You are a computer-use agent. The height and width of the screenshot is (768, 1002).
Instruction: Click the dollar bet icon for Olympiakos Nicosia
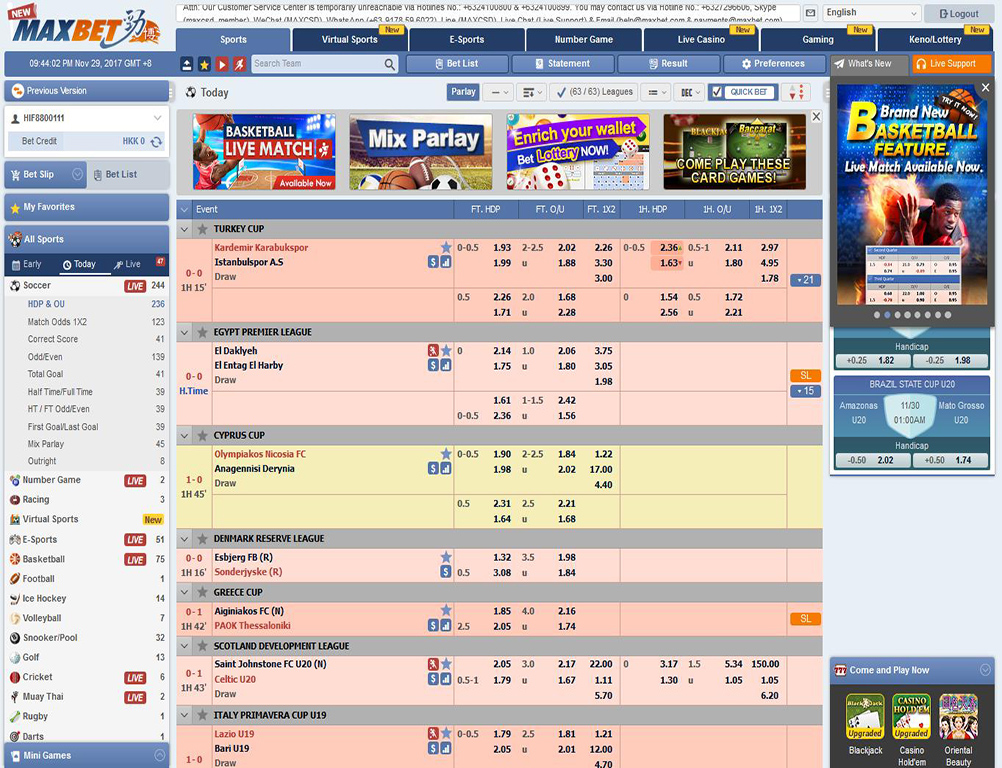[433, 467]
